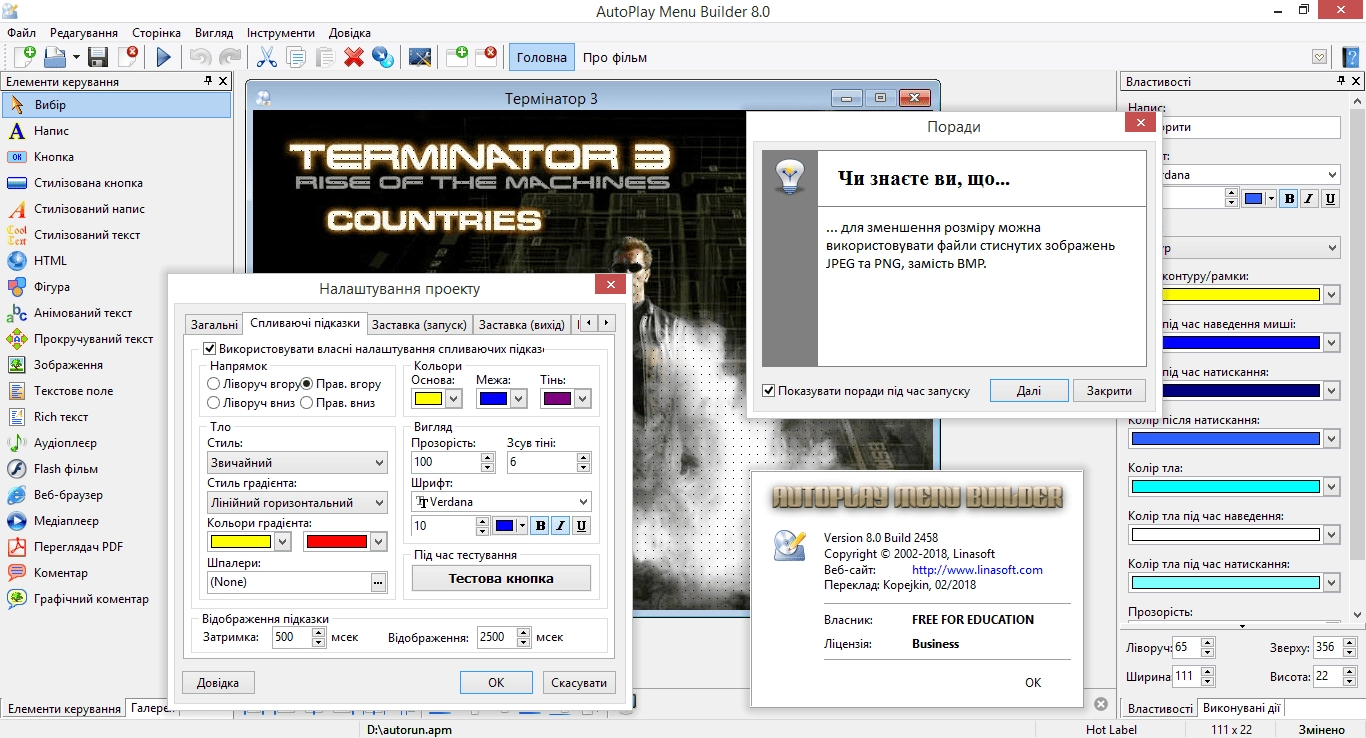Open the Стиль dropdown showing Звичайний
1366x738 pixels.
point(297,463)
